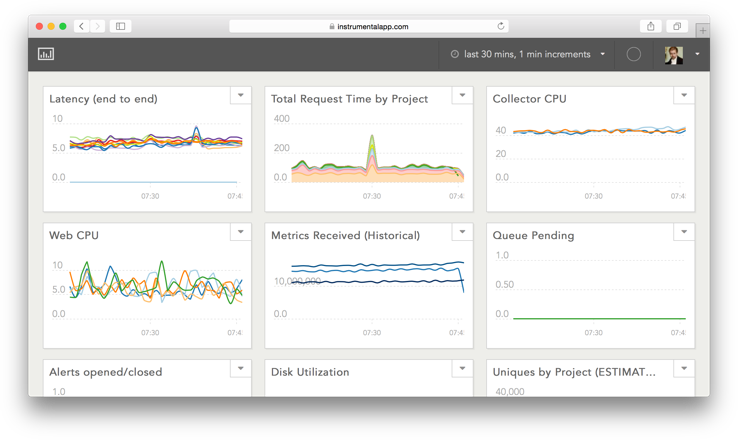Open the Web CPU graph dropdown
The height and width of the screenshot is (440, 738).
point(241,232)
